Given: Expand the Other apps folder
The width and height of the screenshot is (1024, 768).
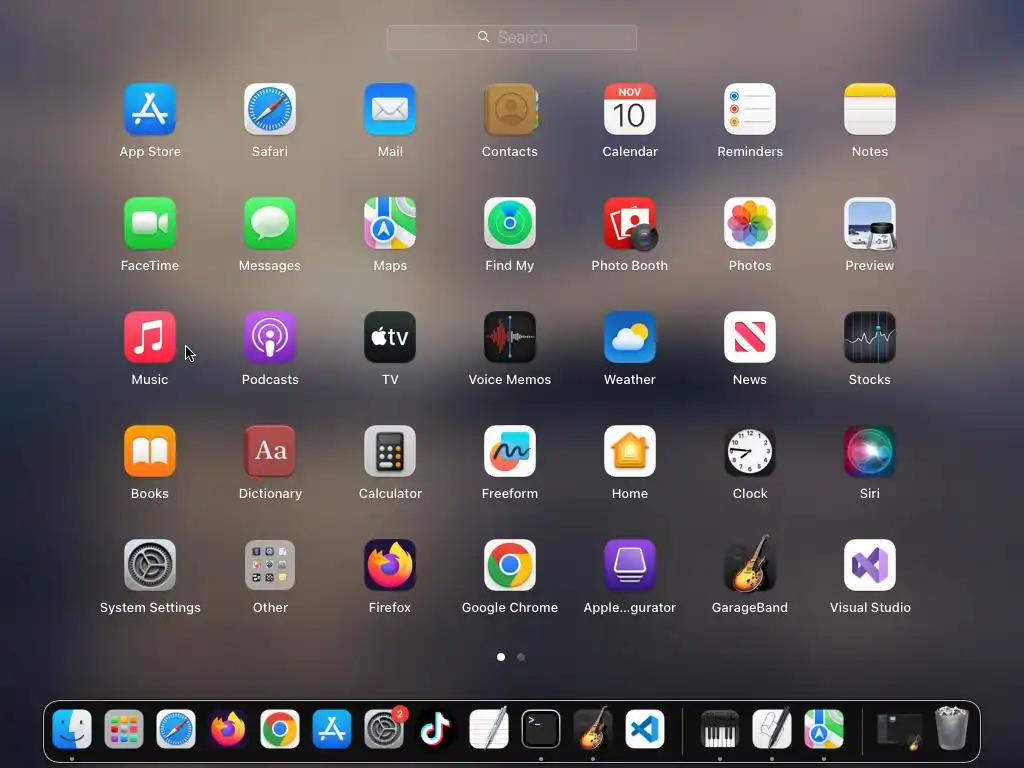Looking at the screenshot, I should (270, 565).
